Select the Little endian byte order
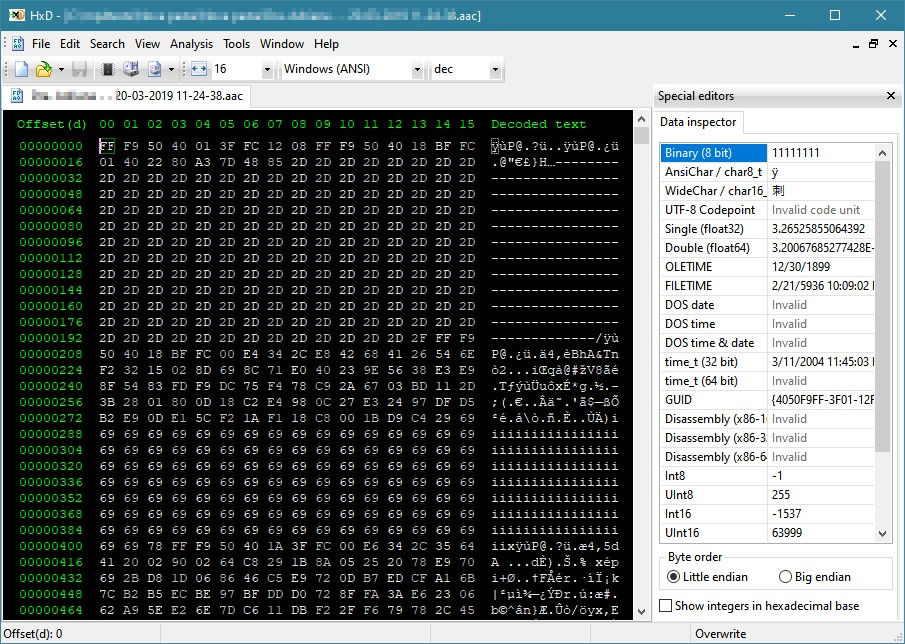 673,576
